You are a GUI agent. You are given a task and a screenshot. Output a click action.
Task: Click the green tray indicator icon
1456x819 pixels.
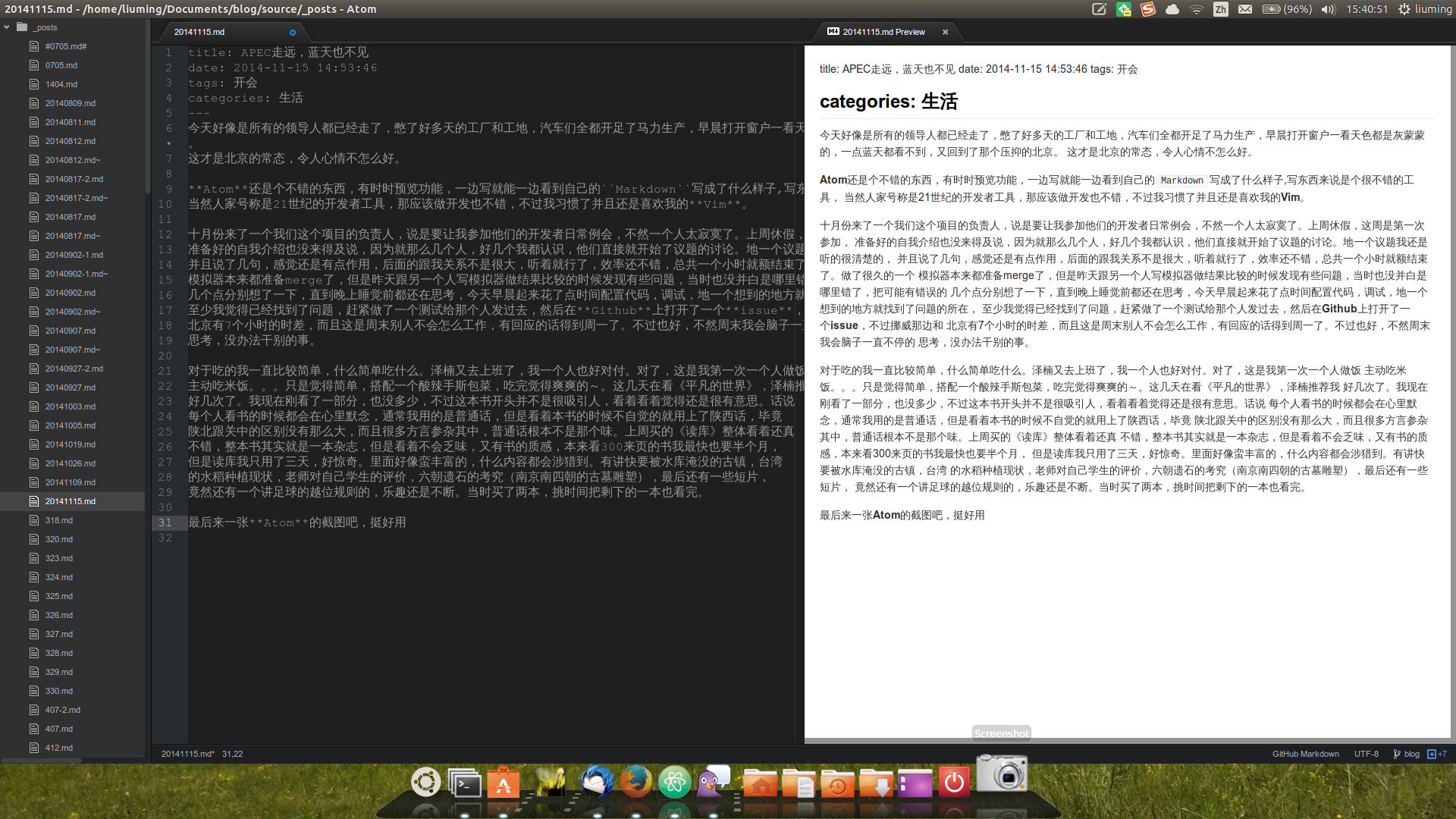coord(1124,9)
